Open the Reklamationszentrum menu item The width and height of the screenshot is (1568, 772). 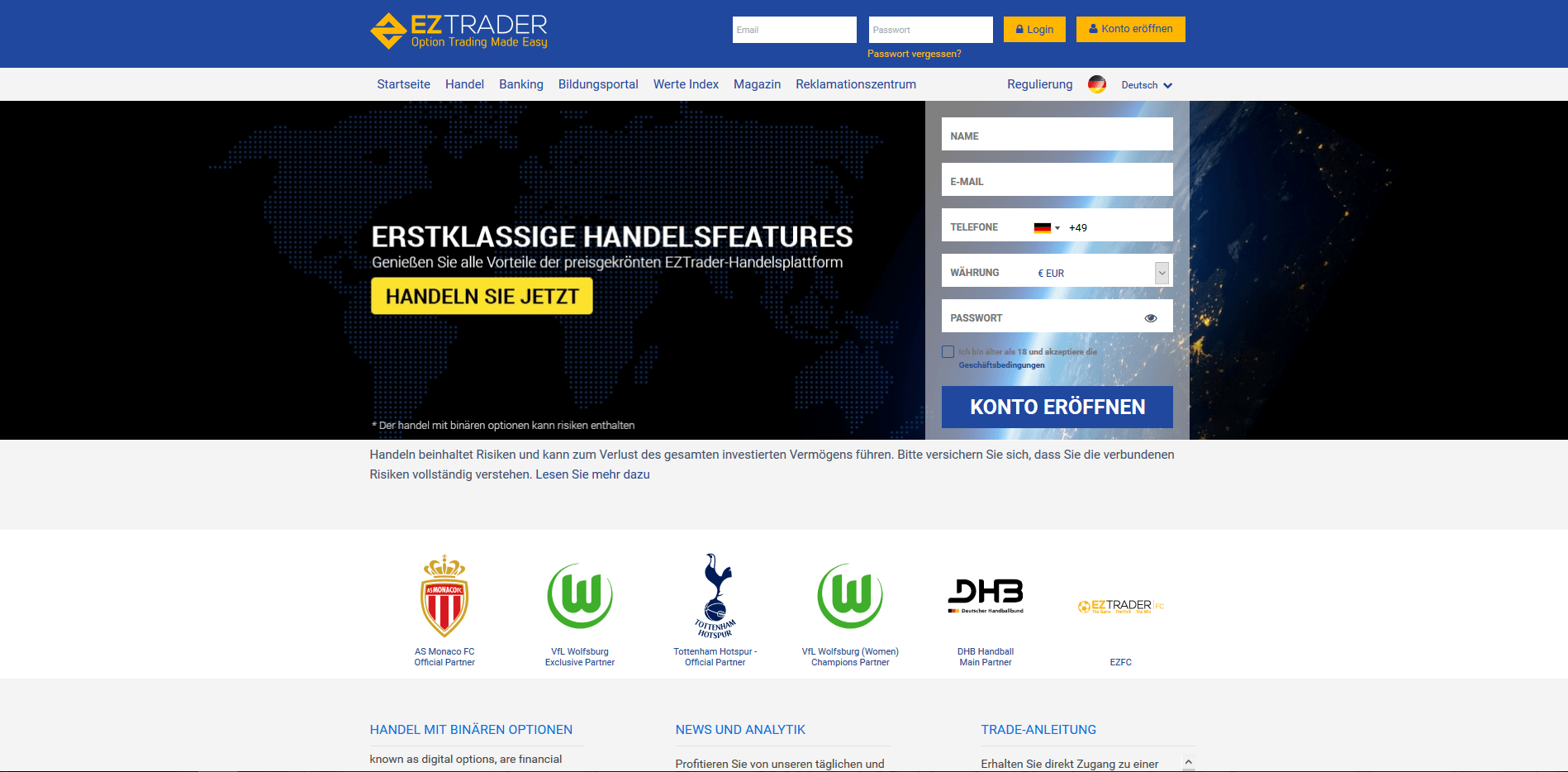coord(856,84)
